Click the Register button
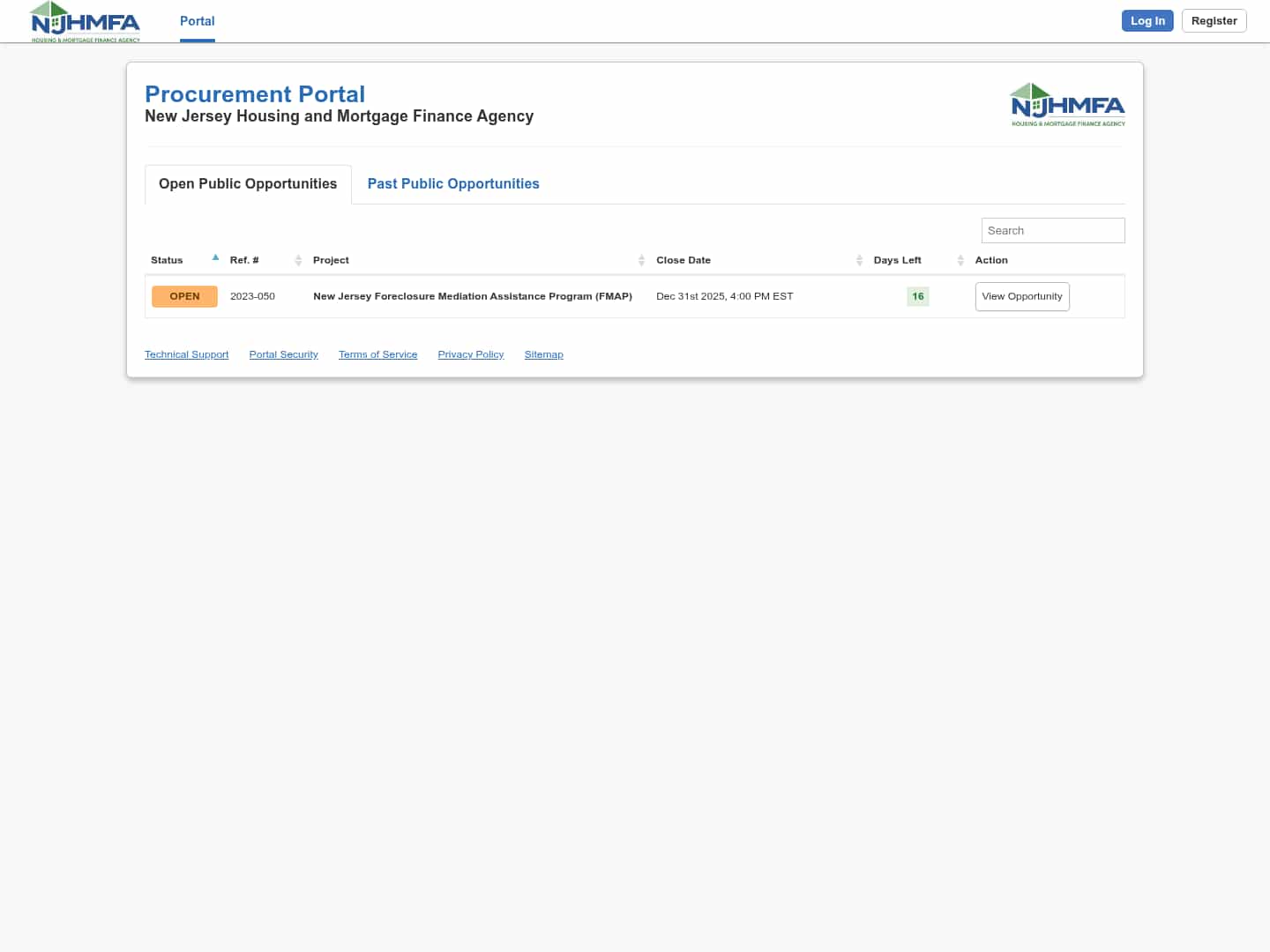This screenshot has height=952, width=1270. (x=1214, y=20)
